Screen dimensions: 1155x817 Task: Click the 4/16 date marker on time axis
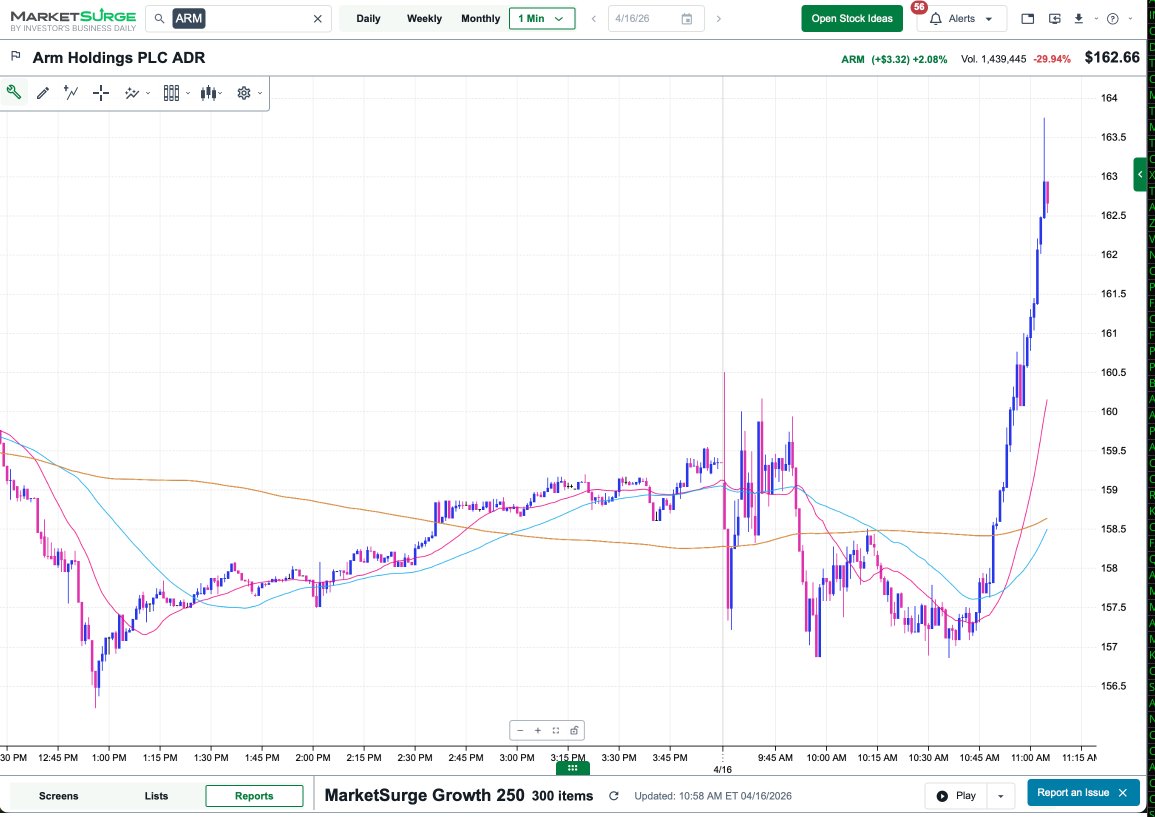point(723,770)
